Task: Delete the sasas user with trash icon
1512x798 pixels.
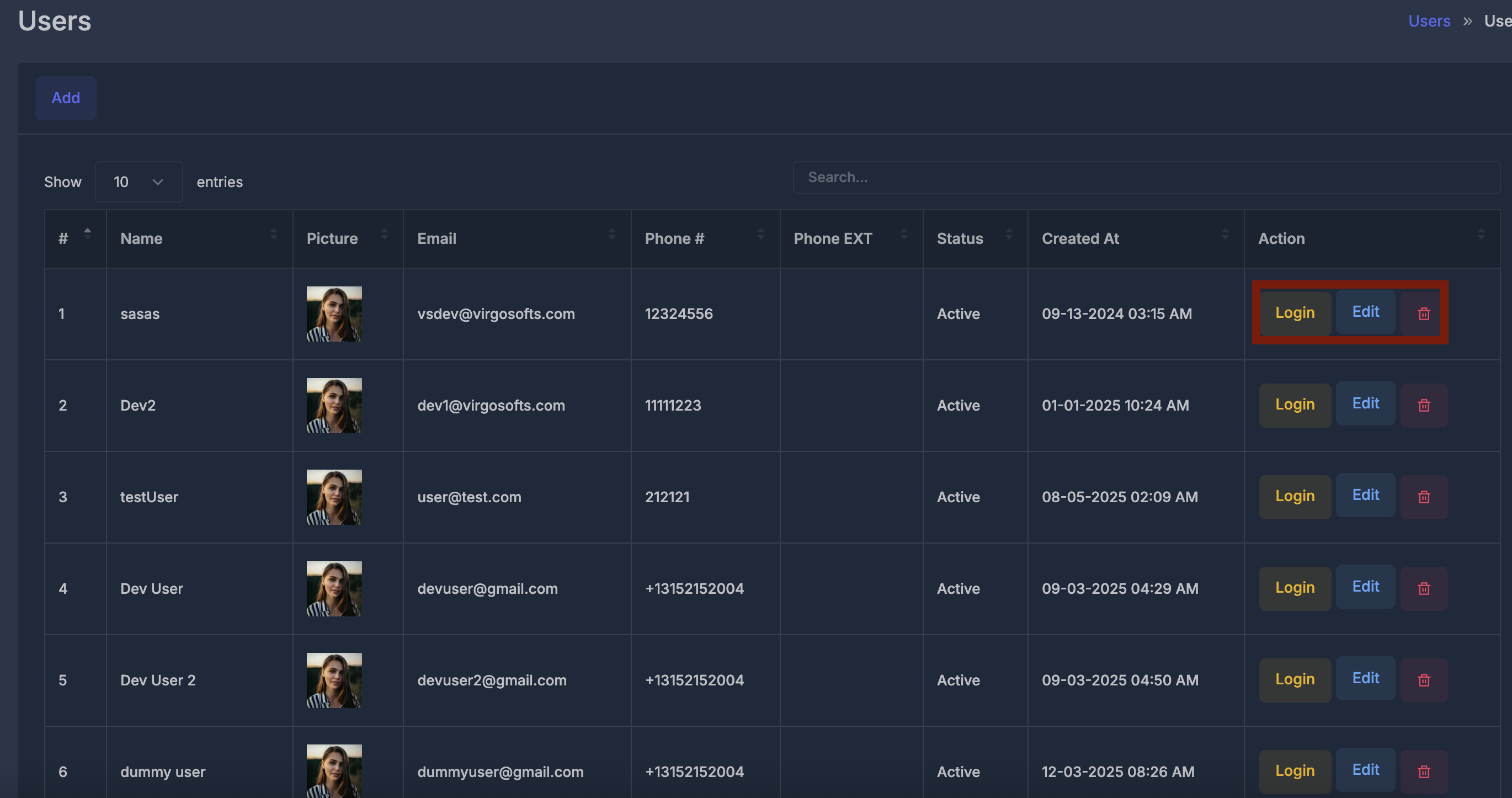Action: pyautogui.click(x=1423, y=313)
